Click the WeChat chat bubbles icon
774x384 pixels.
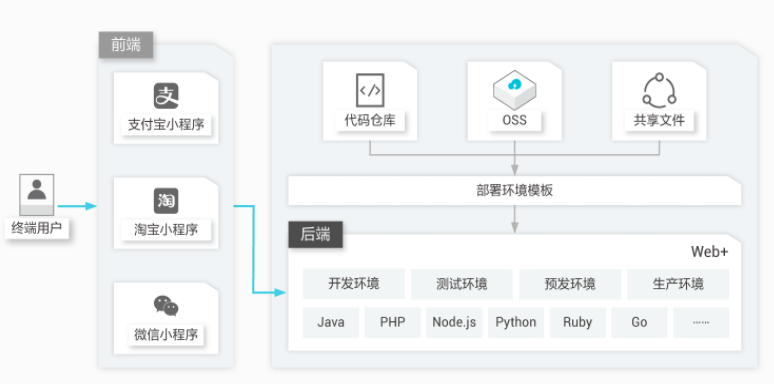[x=166, y=306]
